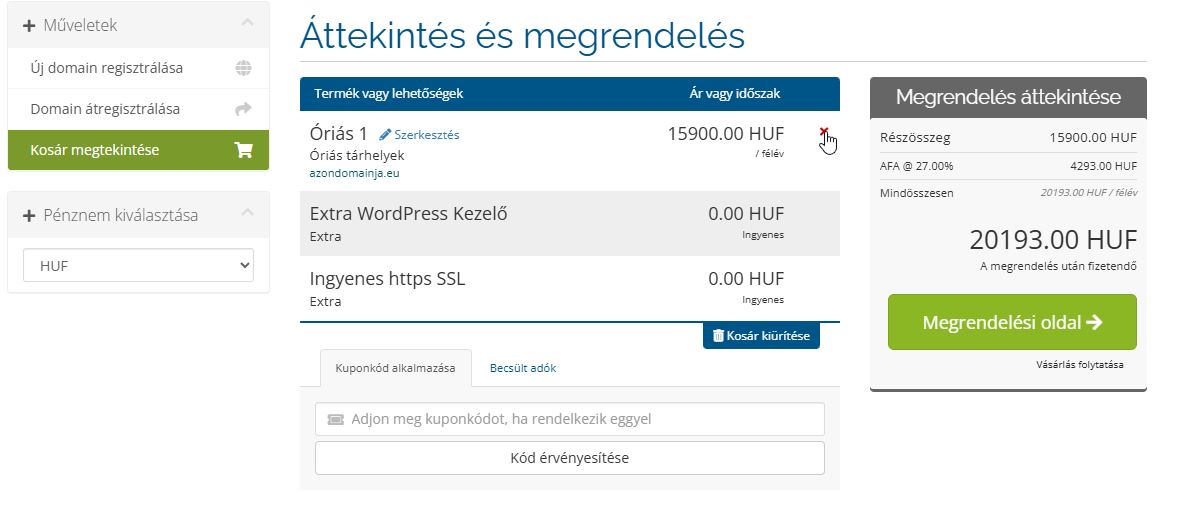The width and height of the screenshot is (1193, 509).
Task: Focus the coupon code input field
Action: pyautogui.click(x=580, y=419)
